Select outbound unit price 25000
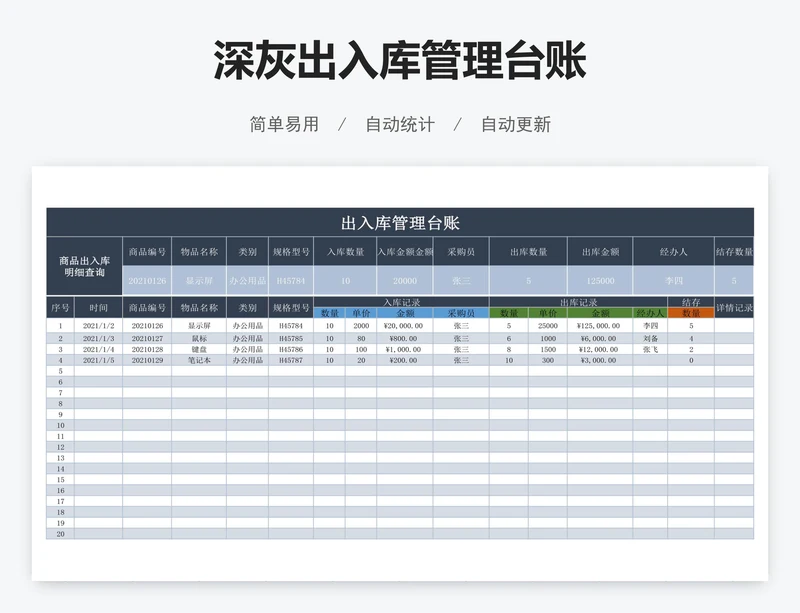The width and height of the screenshot is (800, 613). coord(547,326)
